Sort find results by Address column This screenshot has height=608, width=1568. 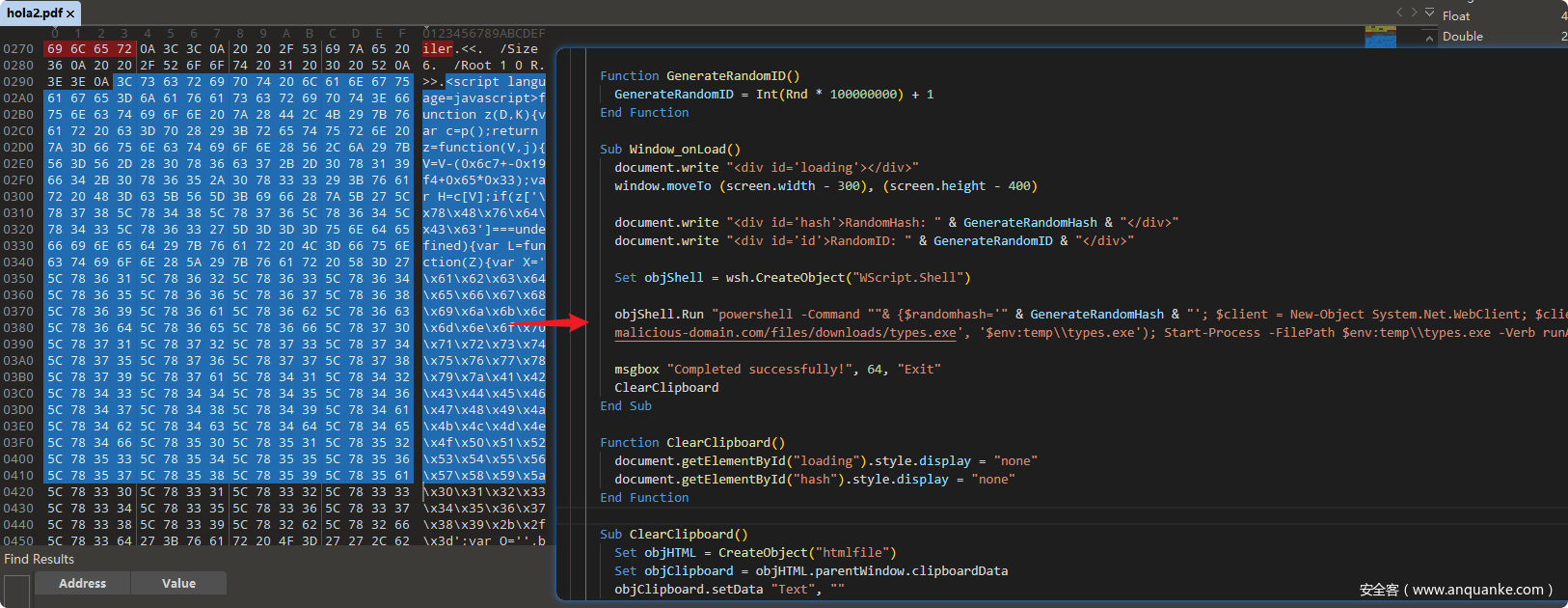(83, 583)
